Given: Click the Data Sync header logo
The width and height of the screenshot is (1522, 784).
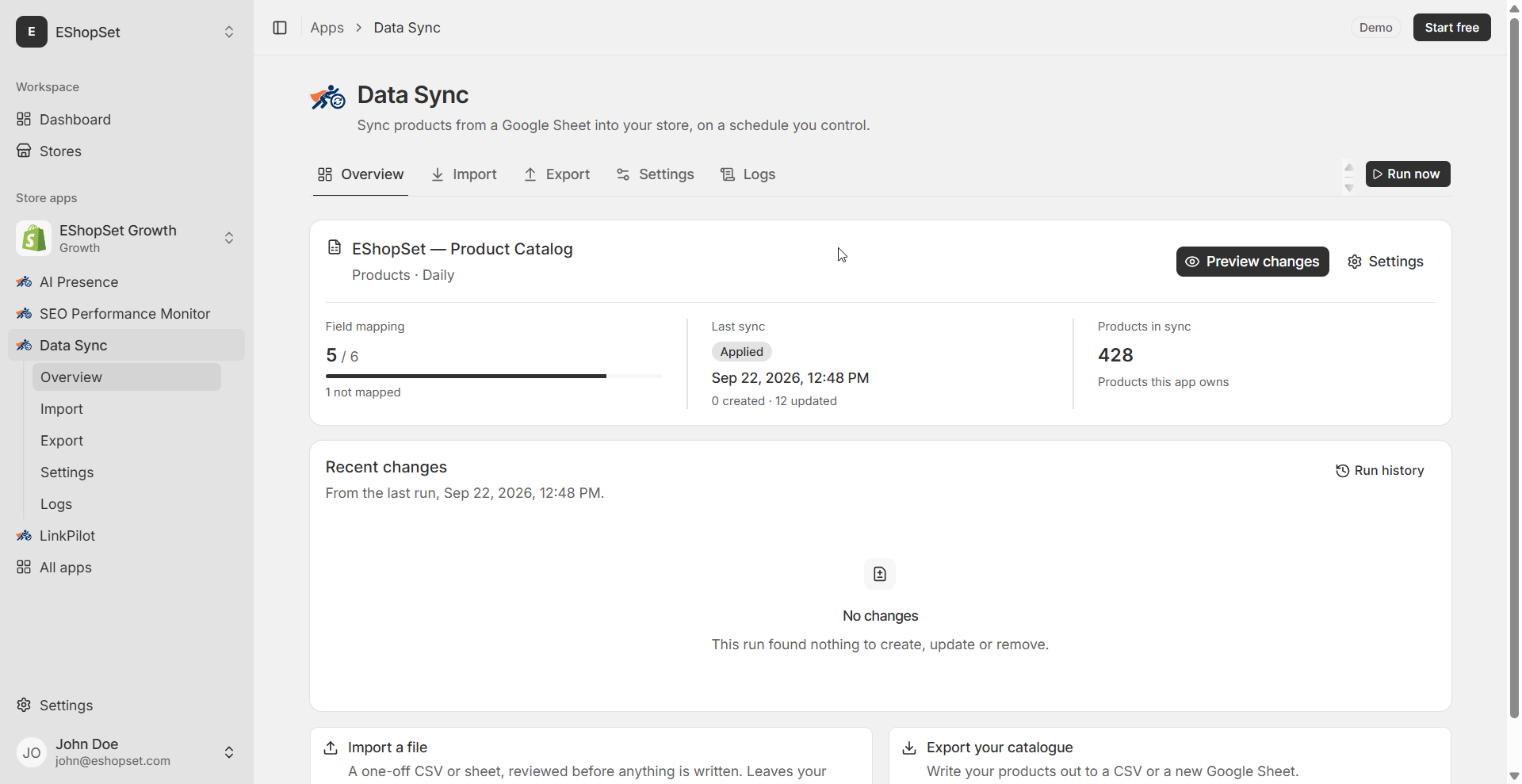Looking at the screenshot, I should pyautogui.click(x=328, y=98).
